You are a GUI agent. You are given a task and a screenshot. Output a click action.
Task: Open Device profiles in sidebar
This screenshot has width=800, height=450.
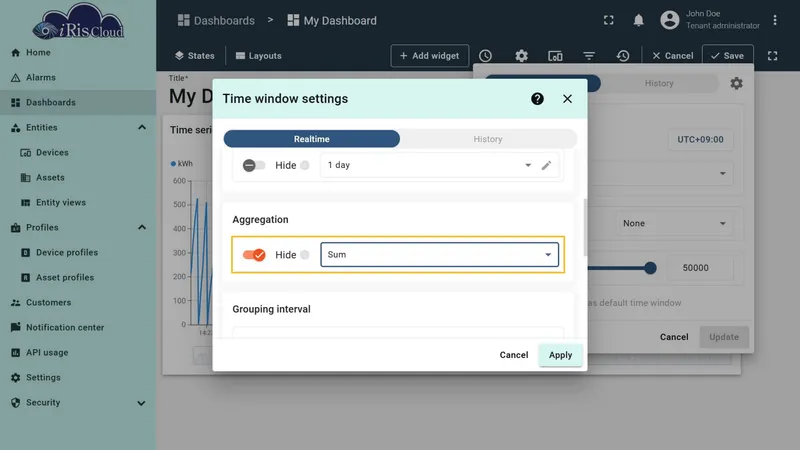pos(78,253)
